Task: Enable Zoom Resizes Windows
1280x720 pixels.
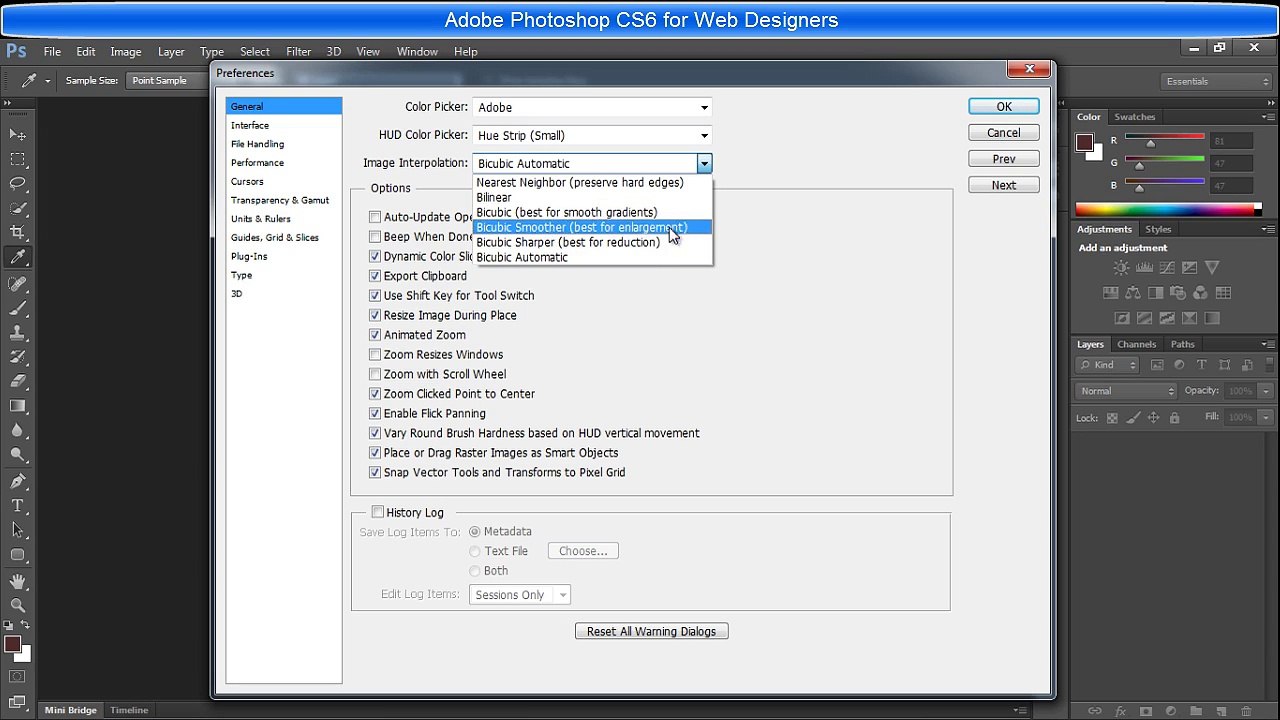Action: [375, 355]
